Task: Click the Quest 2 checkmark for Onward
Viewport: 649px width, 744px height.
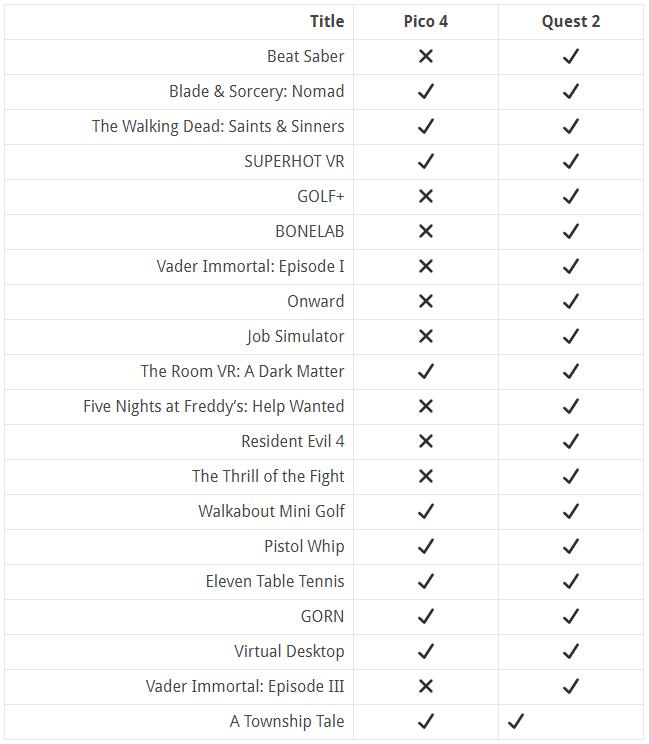Action: pos(571,302)
